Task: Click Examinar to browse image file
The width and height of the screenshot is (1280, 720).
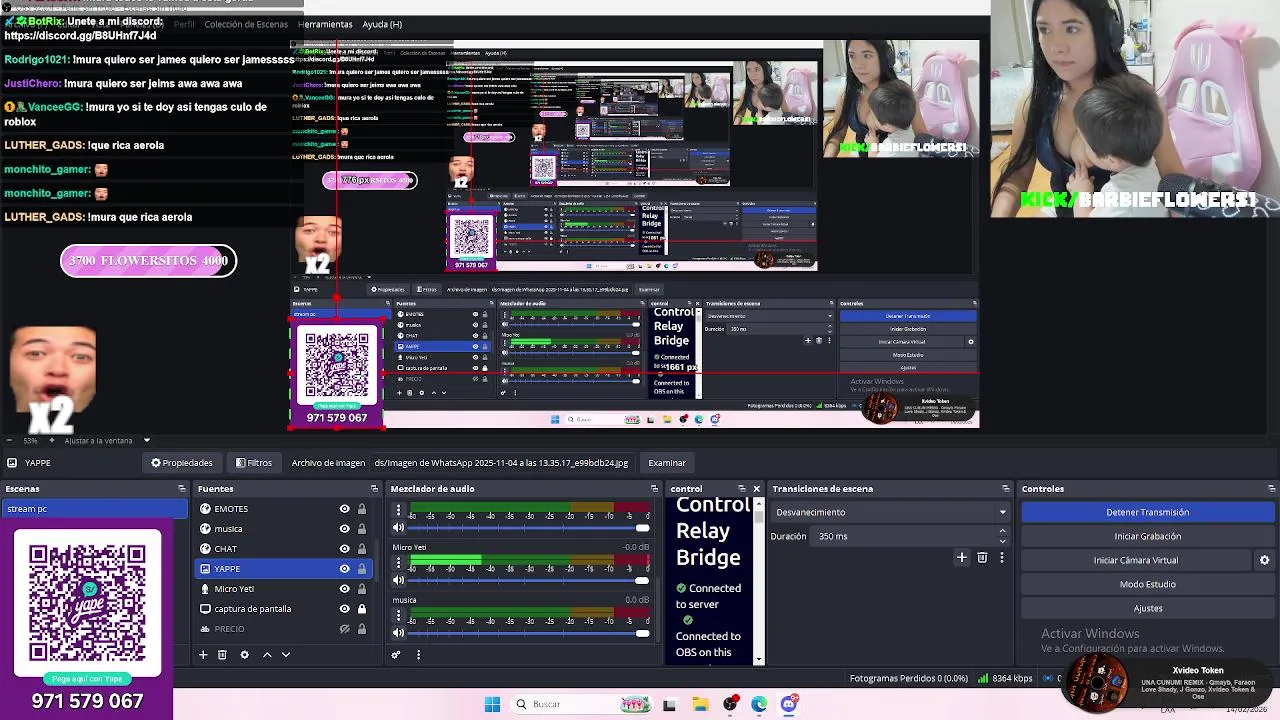Action: tap(667, 463)
